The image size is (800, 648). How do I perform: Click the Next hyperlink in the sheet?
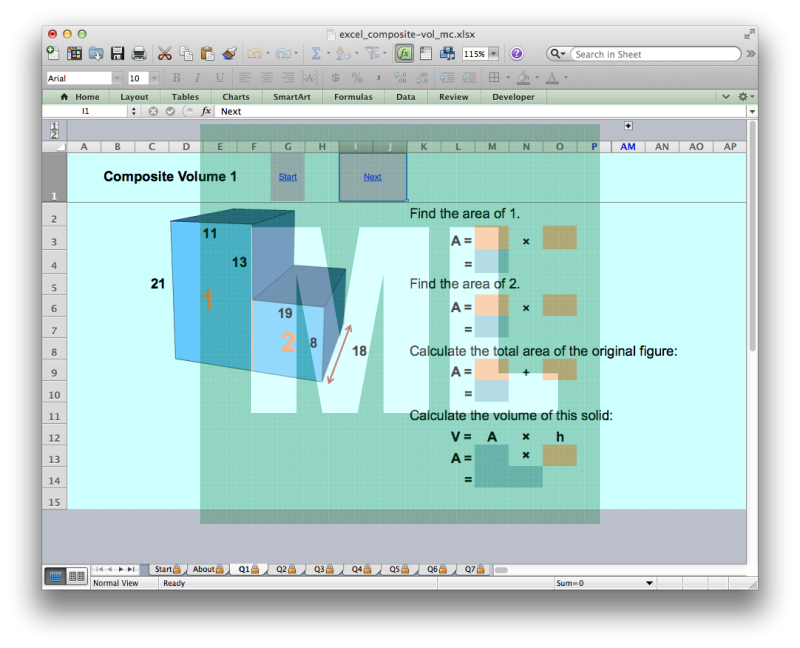coord(372,177)
